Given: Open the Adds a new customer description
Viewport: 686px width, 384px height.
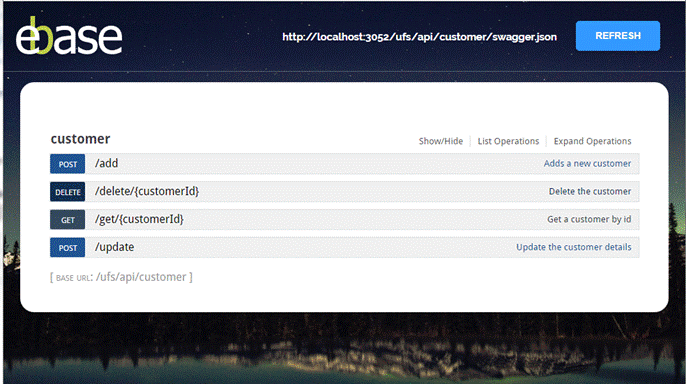Looking at the screenshot, I should pyautogui.click(x=587, y=164).
